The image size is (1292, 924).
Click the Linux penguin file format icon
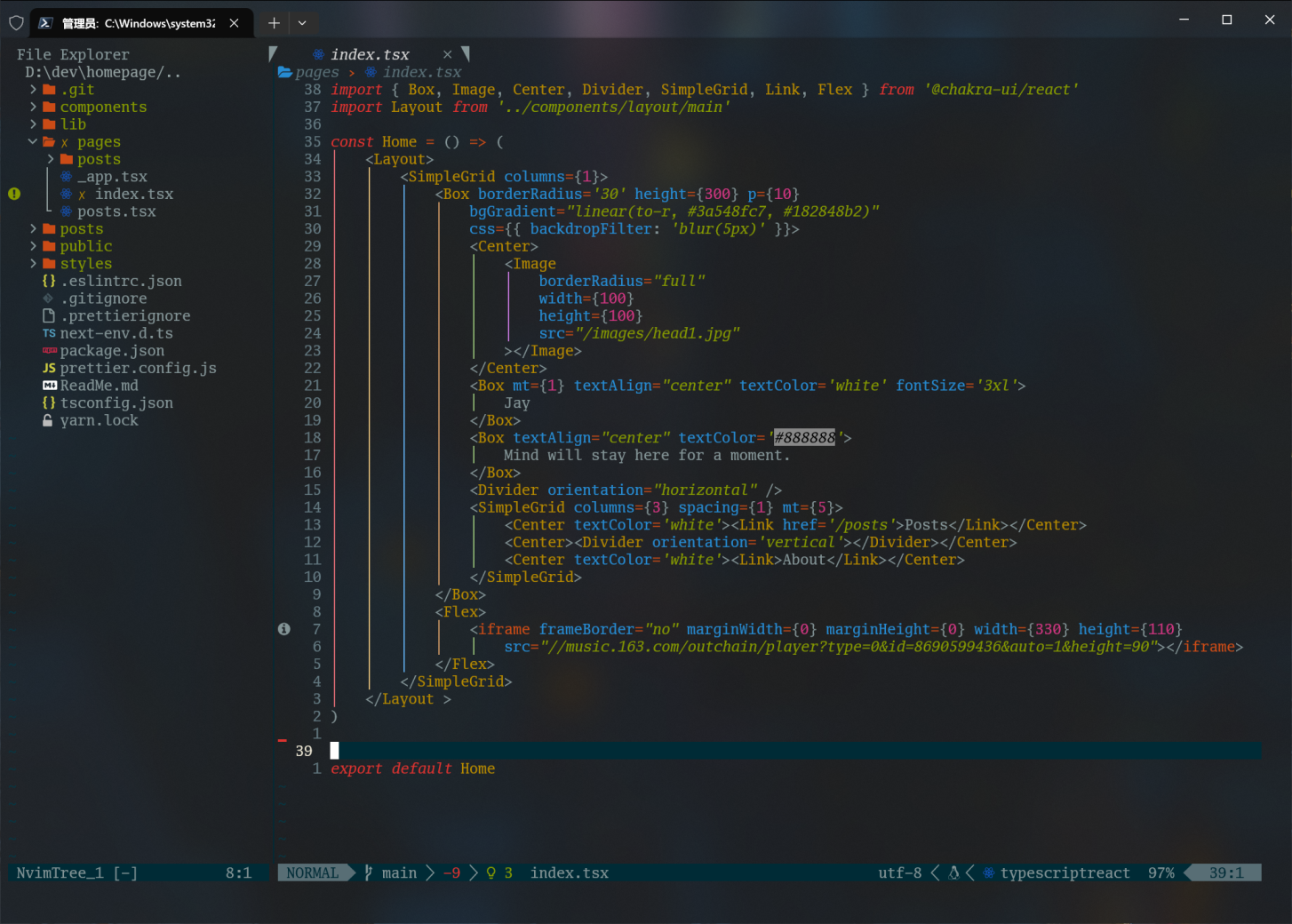953,873
